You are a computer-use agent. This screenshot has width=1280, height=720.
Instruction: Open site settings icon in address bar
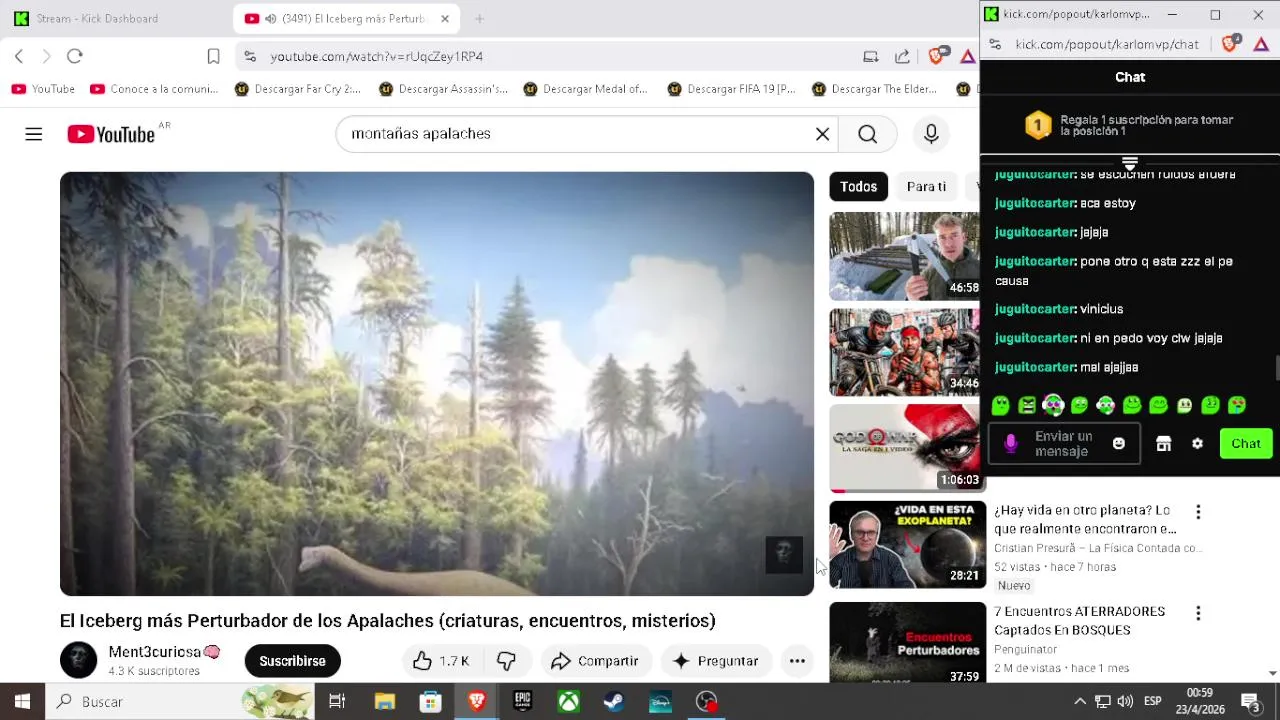(x=250, y=56)
